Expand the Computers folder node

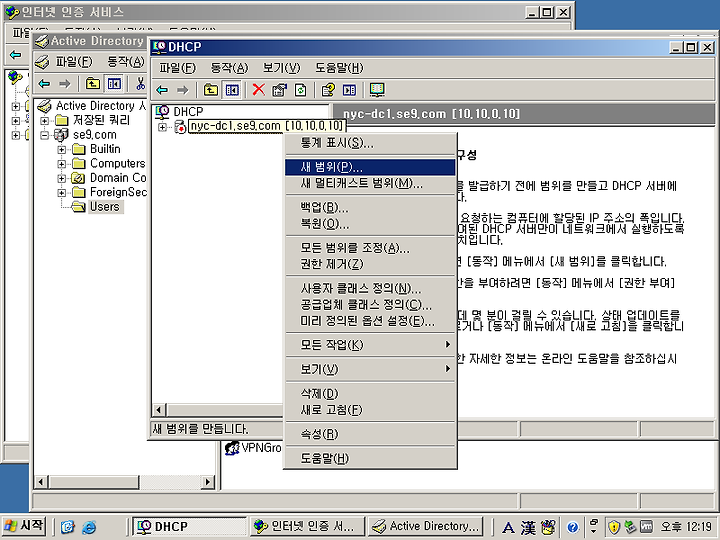point(62,164)
